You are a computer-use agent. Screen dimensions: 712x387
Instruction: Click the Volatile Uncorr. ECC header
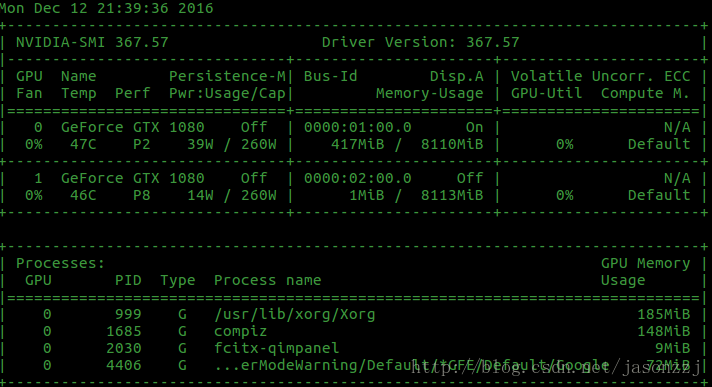click(600, 76)
